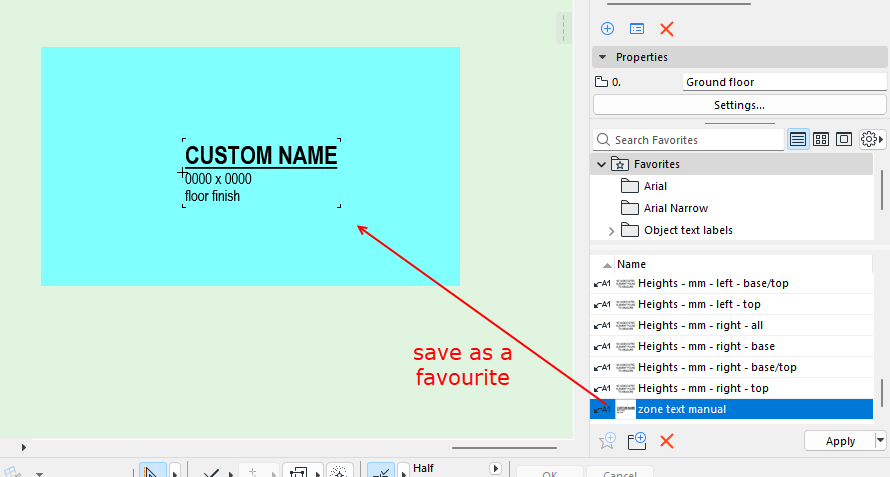The image size is (890, 477).
Task: Select the Object text labels folder
Action: tap(677, 231)
